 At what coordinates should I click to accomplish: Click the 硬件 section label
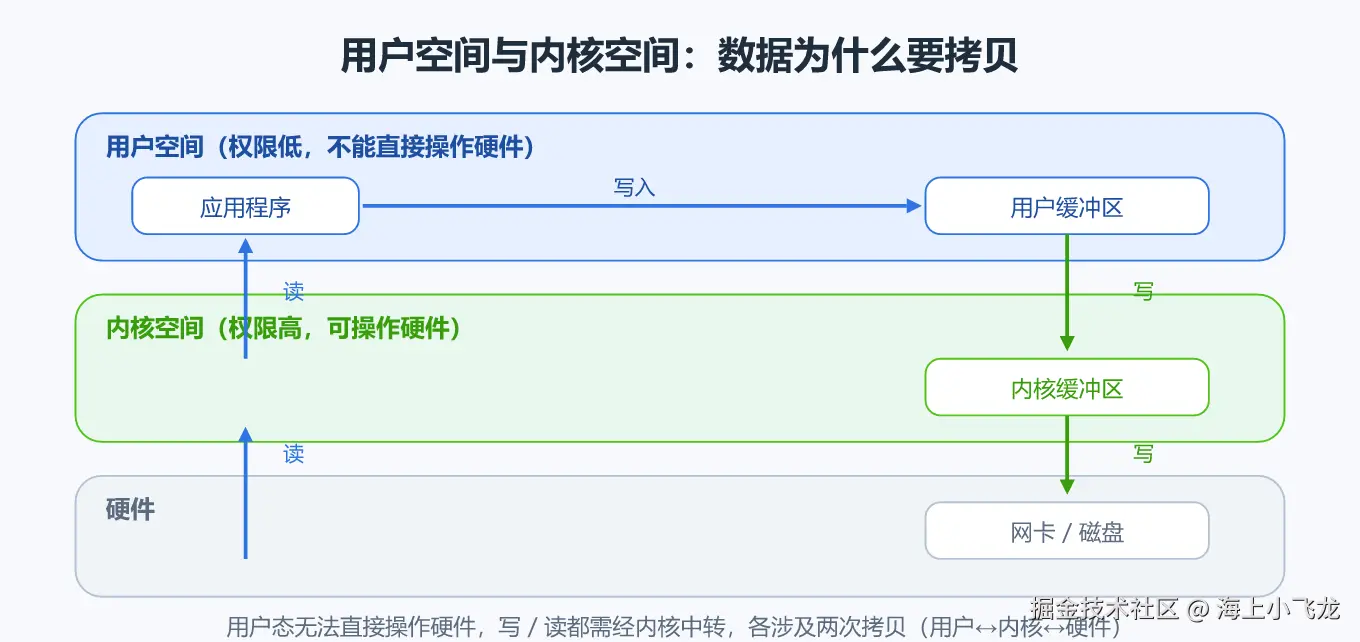(130, 509)
